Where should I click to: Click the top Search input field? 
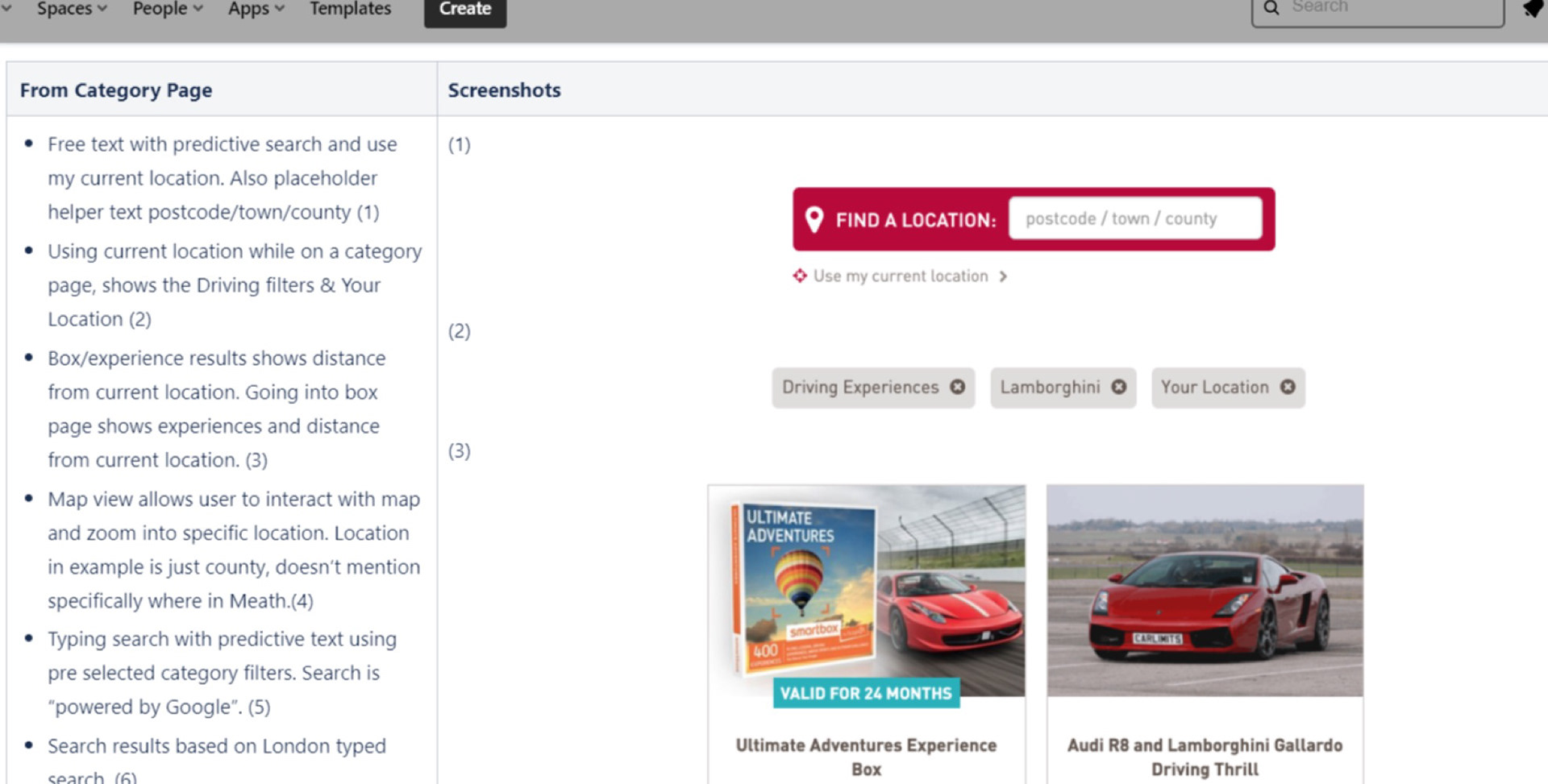point(1377,10)
